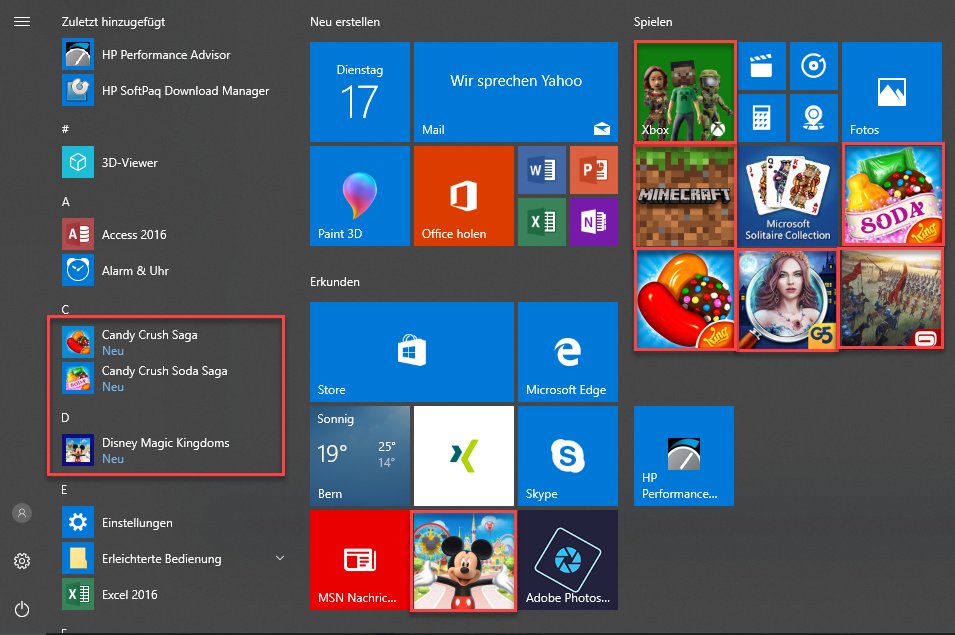Open the webcam Camera tile
Image resolution: width=955 pixels, height=635 pixels.
point(814,118)
